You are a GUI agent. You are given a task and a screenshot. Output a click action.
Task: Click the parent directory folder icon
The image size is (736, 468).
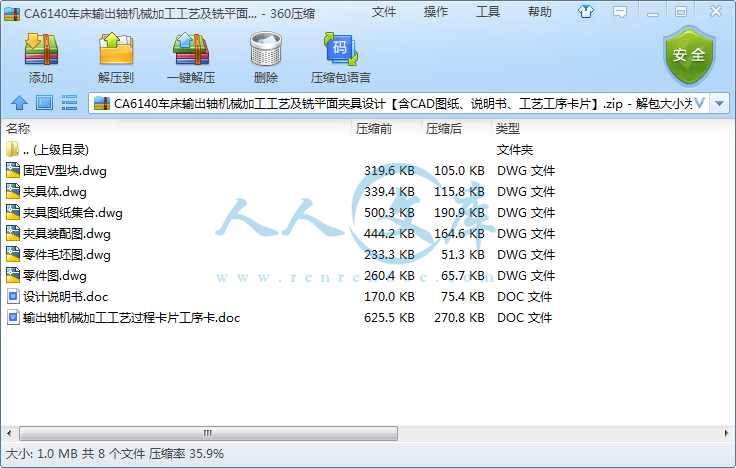(x=13, y=149)
